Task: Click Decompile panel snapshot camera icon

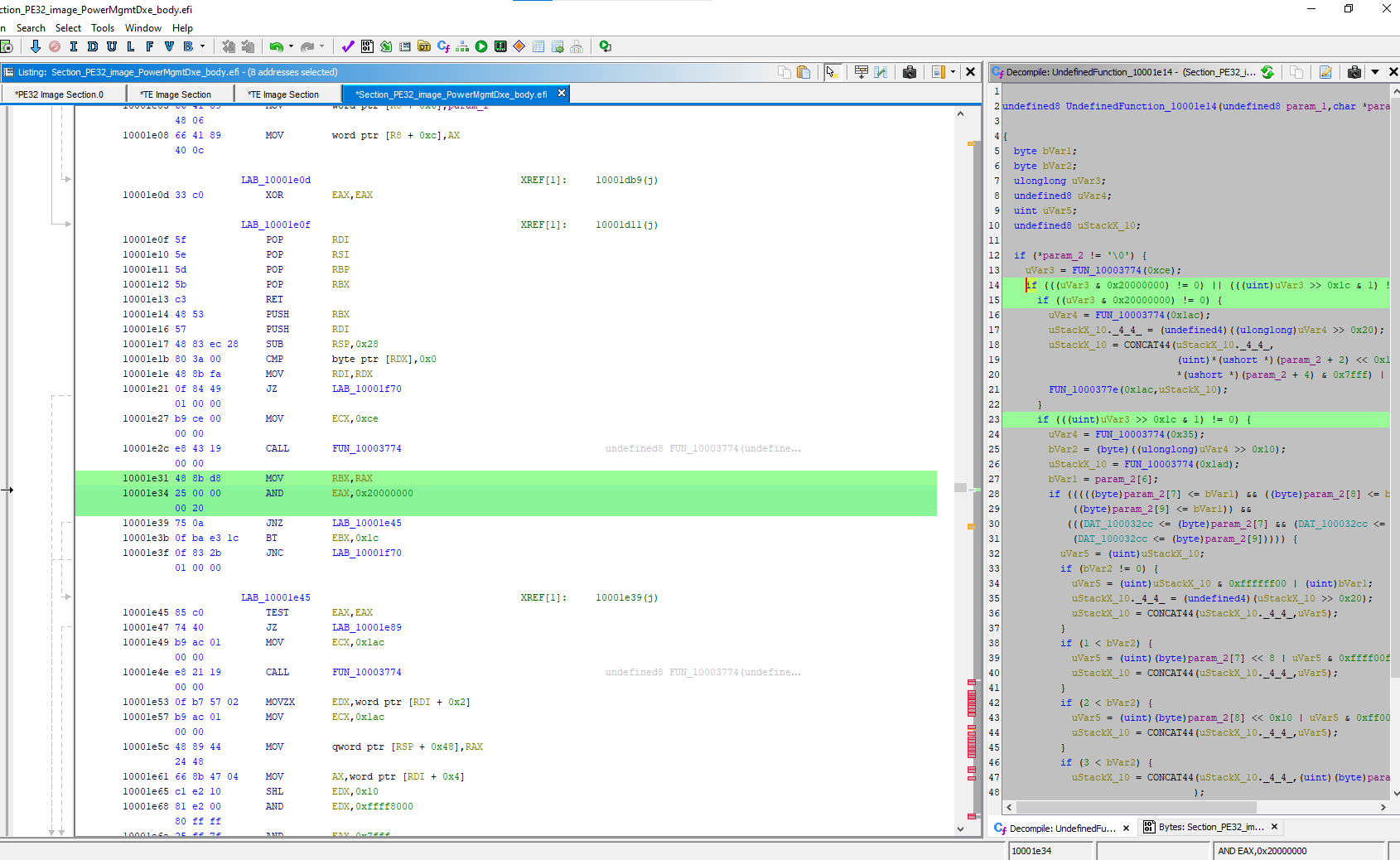Action: (1354, 72)
